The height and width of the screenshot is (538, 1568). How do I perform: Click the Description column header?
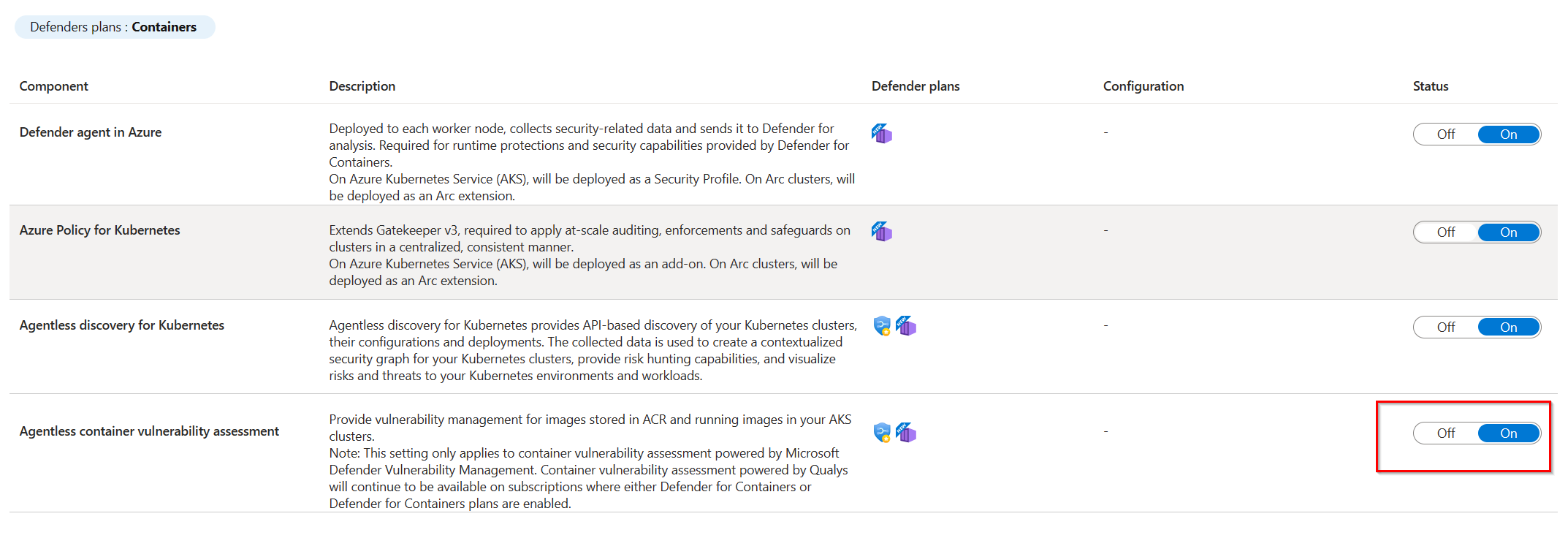pos(362,86)
